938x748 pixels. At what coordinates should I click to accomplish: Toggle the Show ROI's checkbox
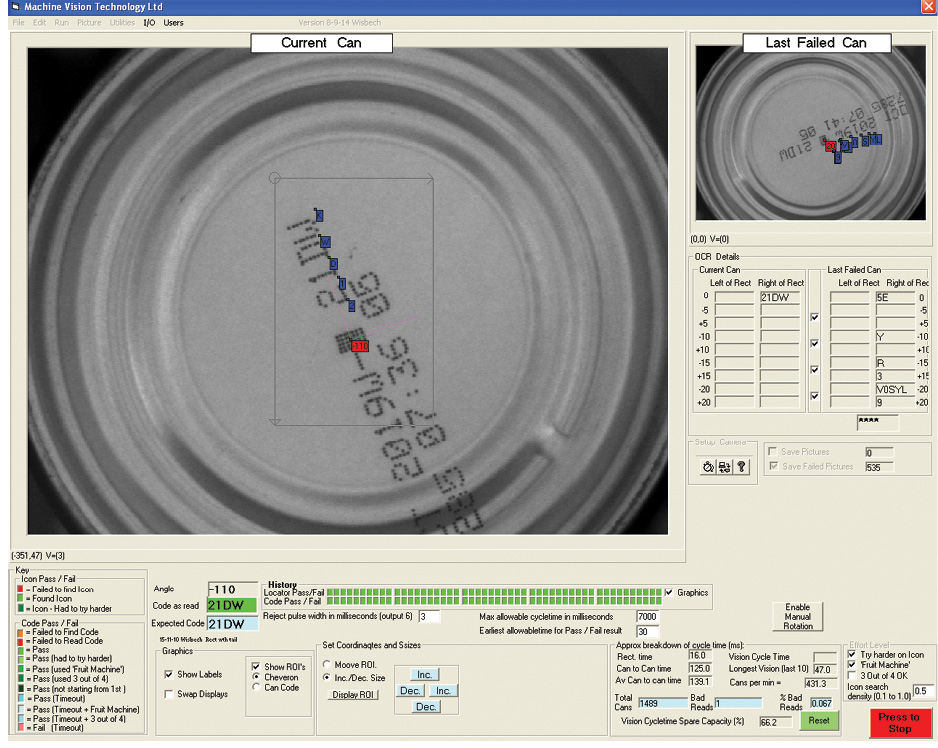(256, 667)
